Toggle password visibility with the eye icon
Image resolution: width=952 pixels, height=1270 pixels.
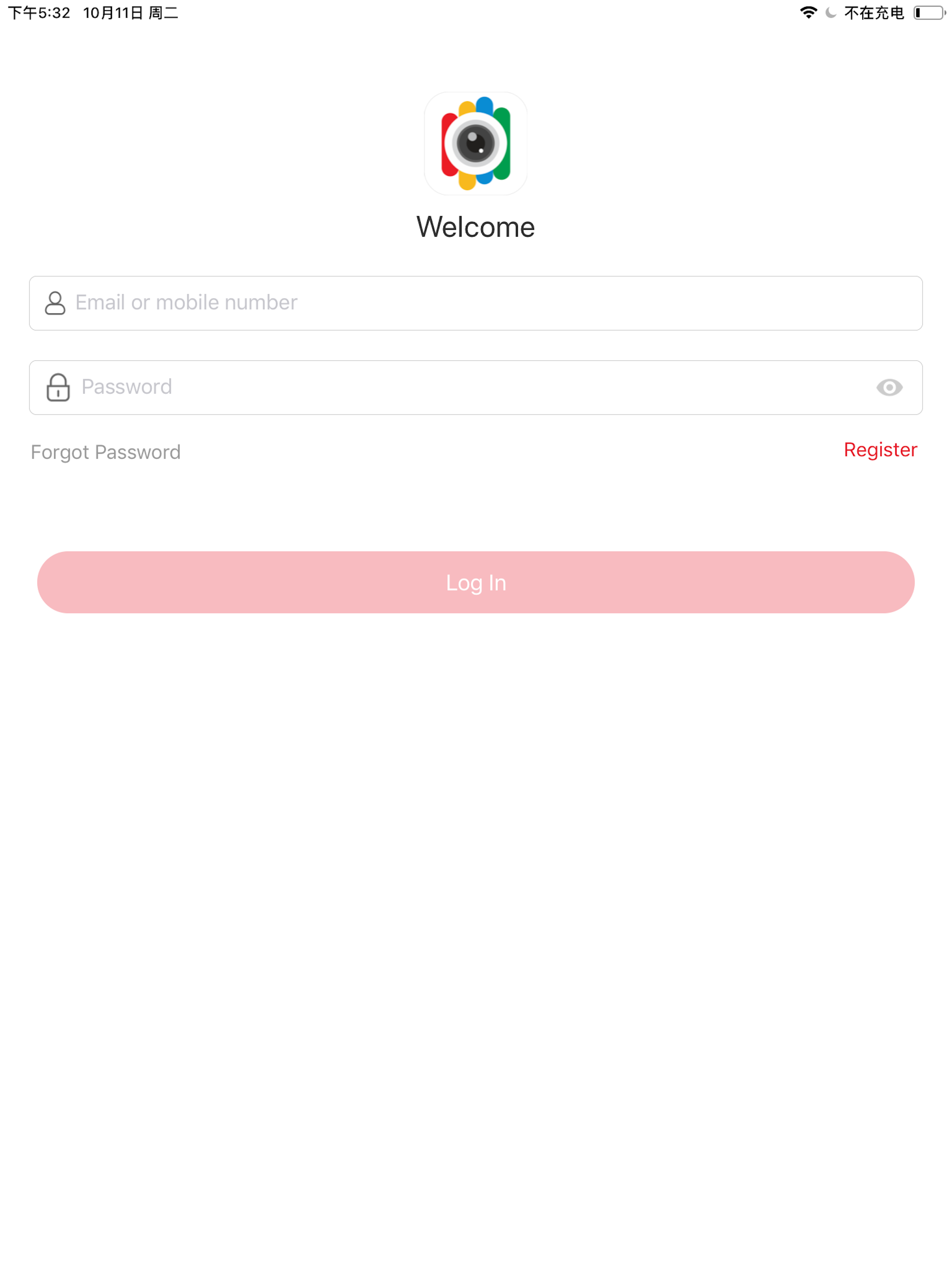click(890, 387)
